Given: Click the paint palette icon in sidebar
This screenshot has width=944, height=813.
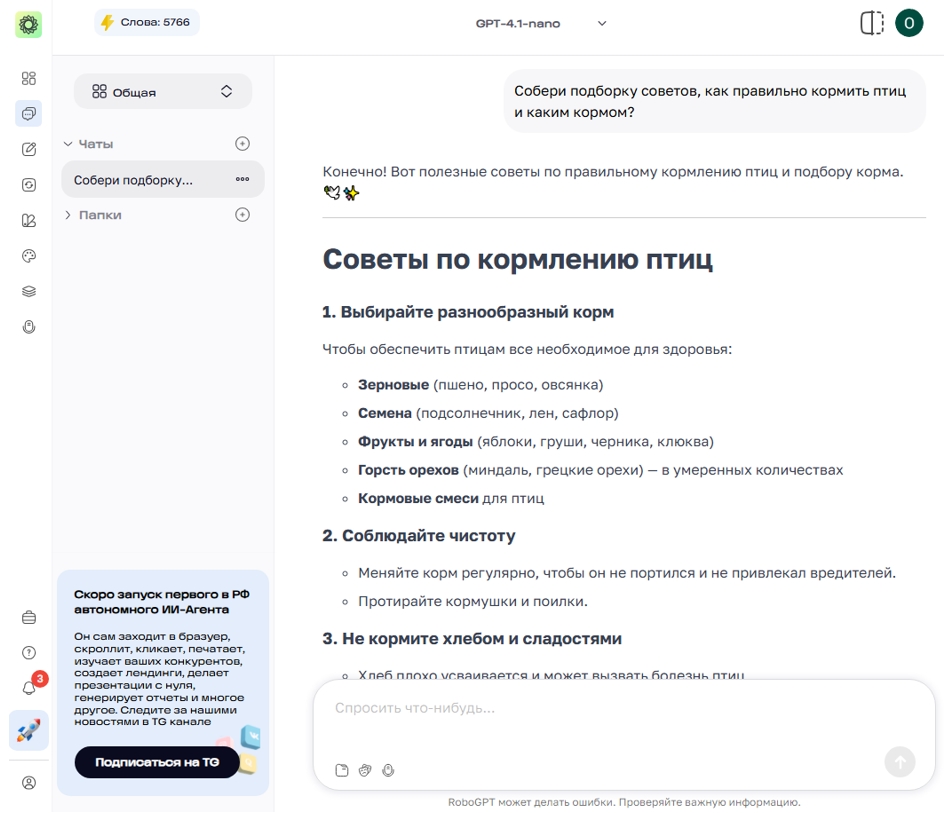Looking at the screenshot, I should (28, 256).
